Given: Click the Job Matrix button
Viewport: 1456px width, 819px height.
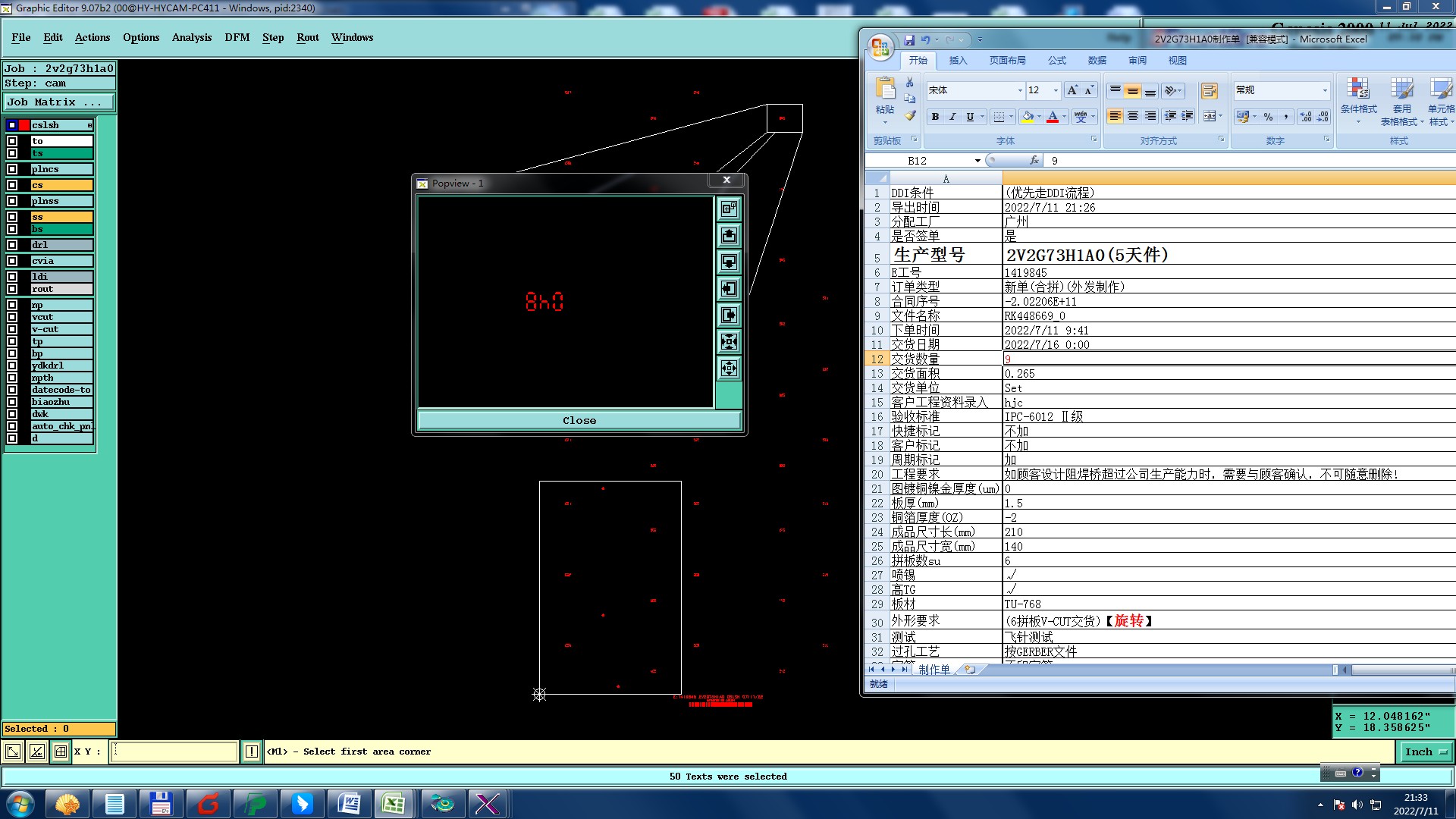Looking at the screenshot, I should click(59, 102).
